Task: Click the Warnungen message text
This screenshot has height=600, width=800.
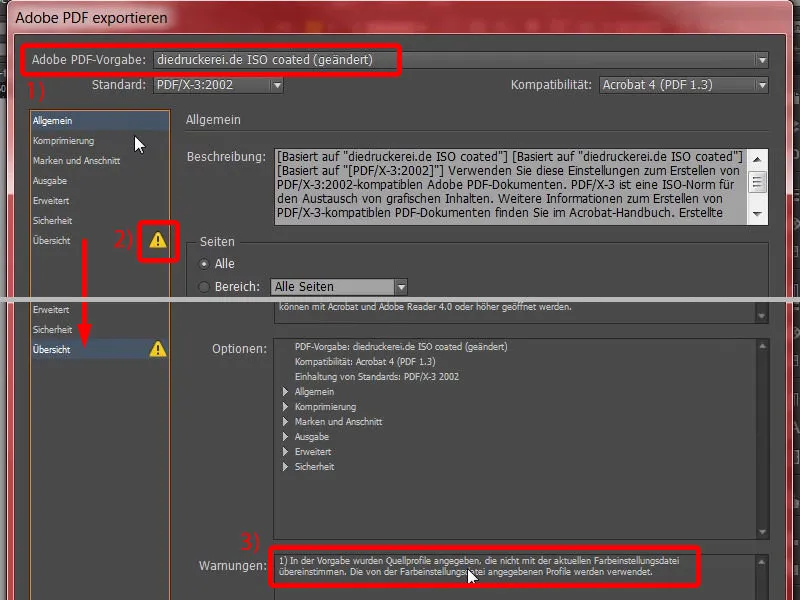Action: (479, 566)
